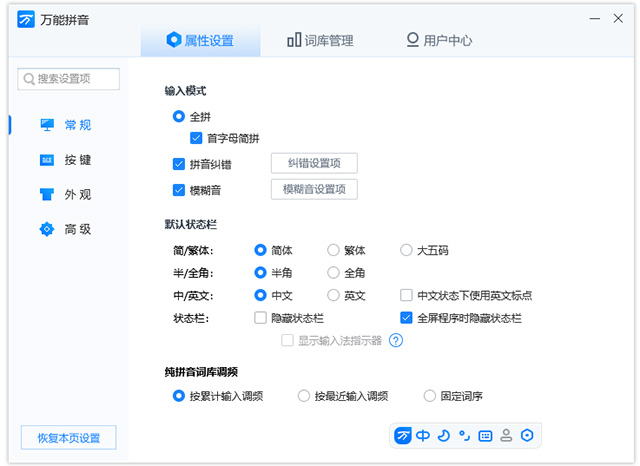640x466 pixels.
Task: Select 英文 default language radio
Action: 333,295
